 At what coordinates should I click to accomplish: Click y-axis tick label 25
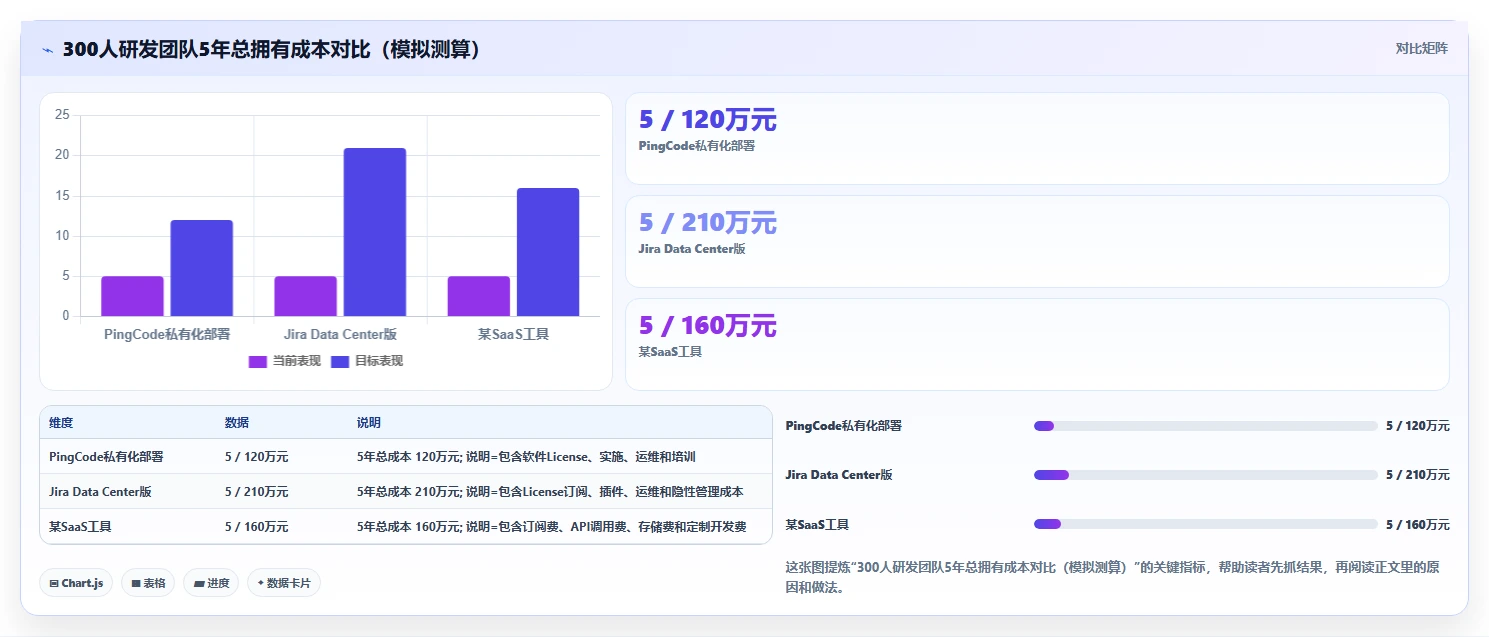62,115
